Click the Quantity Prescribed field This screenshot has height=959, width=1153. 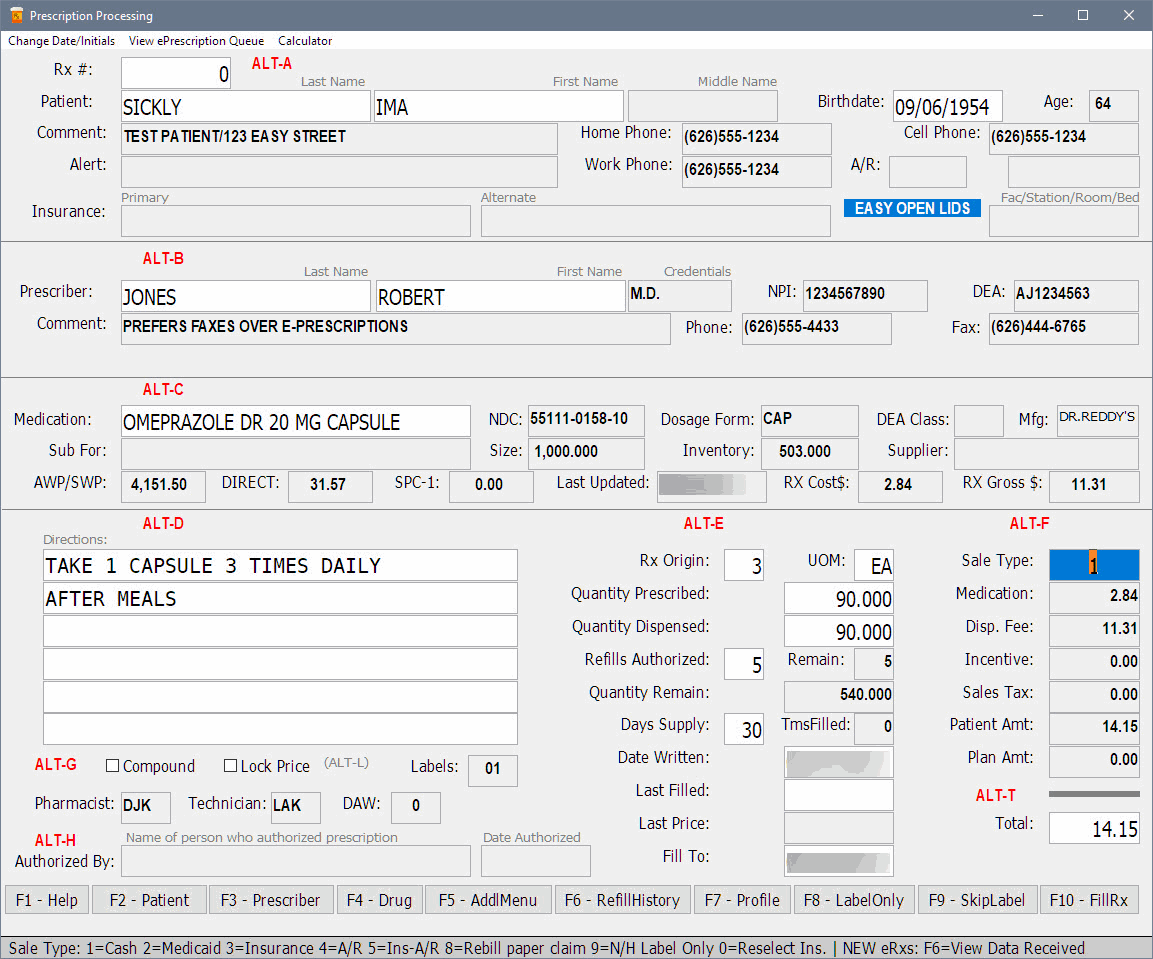pyautogui.click(x=838, y=598)
